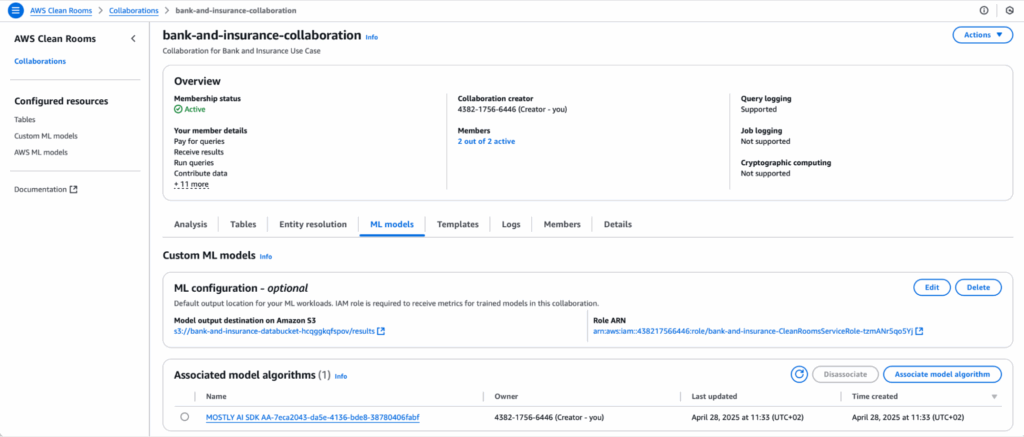Sort by Time created column arrow
This screenshot has width=1024, height=437.
995,397
